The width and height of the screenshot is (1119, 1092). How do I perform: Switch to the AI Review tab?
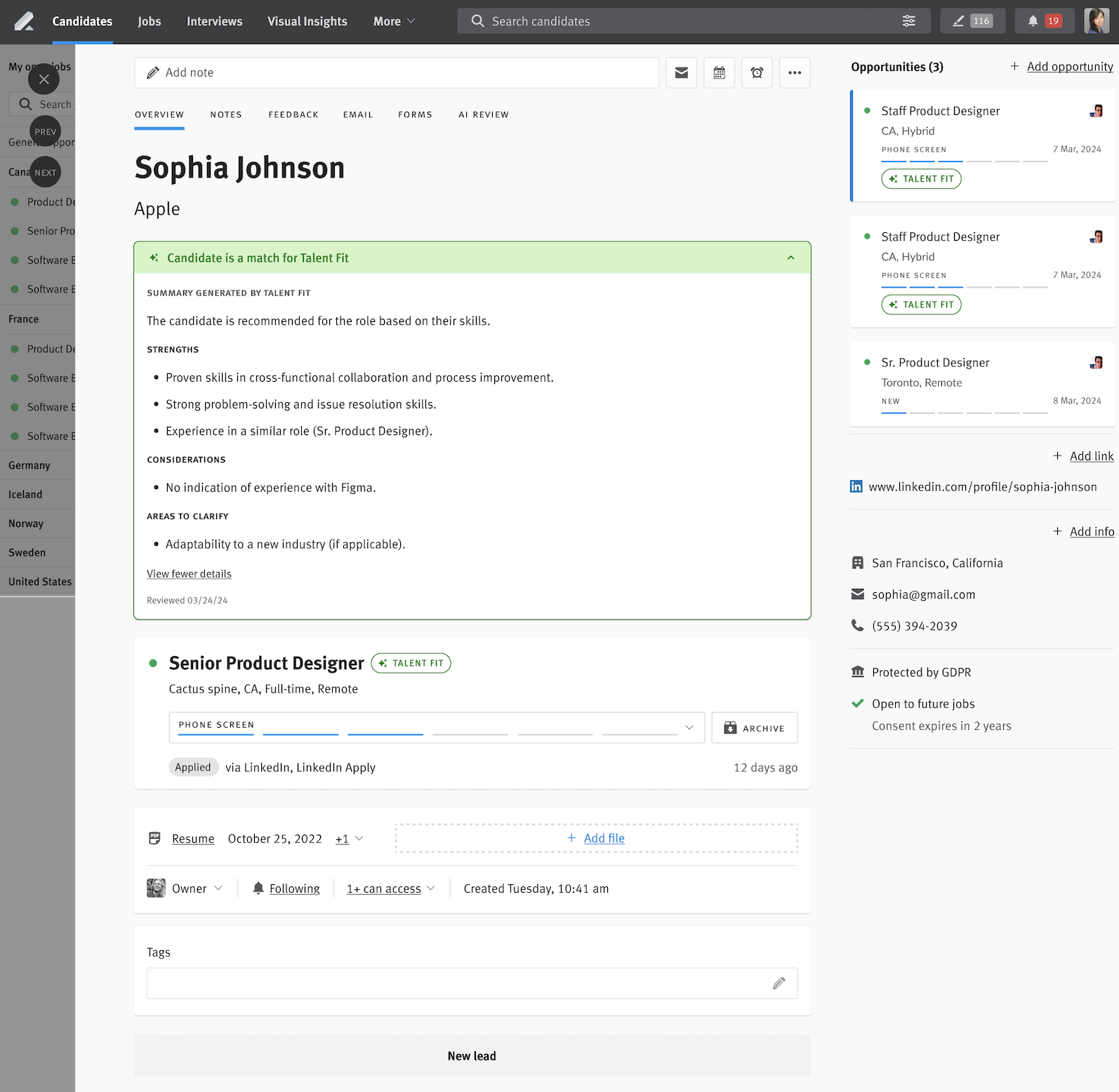[484, 115]
